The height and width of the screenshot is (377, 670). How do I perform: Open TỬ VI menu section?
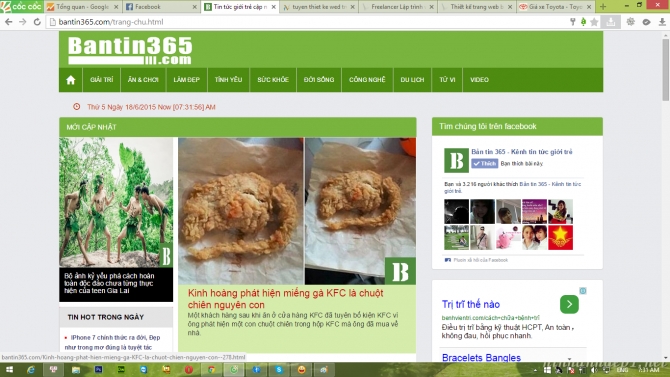(447, 80)
